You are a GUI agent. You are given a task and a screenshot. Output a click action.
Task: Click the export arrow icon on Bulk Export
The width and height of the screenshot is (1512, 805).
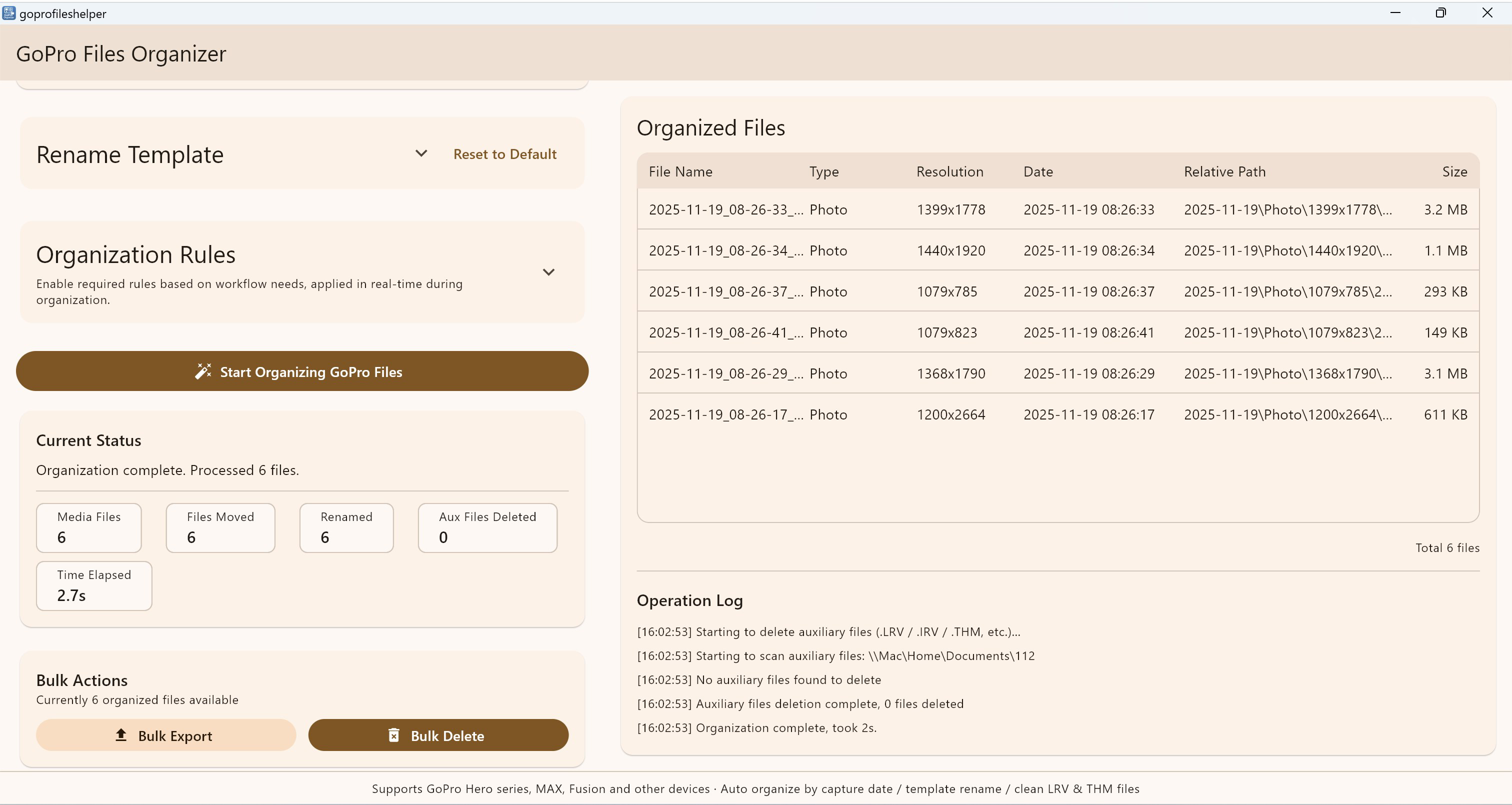click(x=120, y=734)
